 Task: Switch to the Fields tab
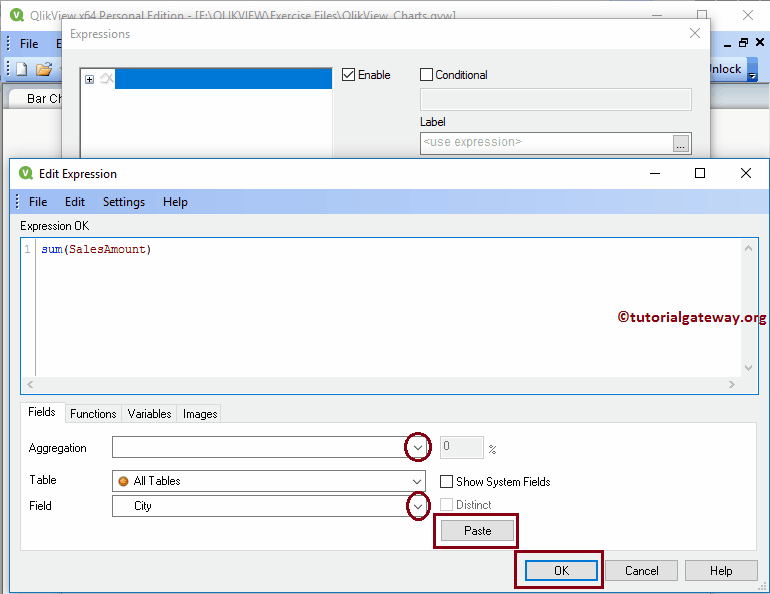coord(42,412)
